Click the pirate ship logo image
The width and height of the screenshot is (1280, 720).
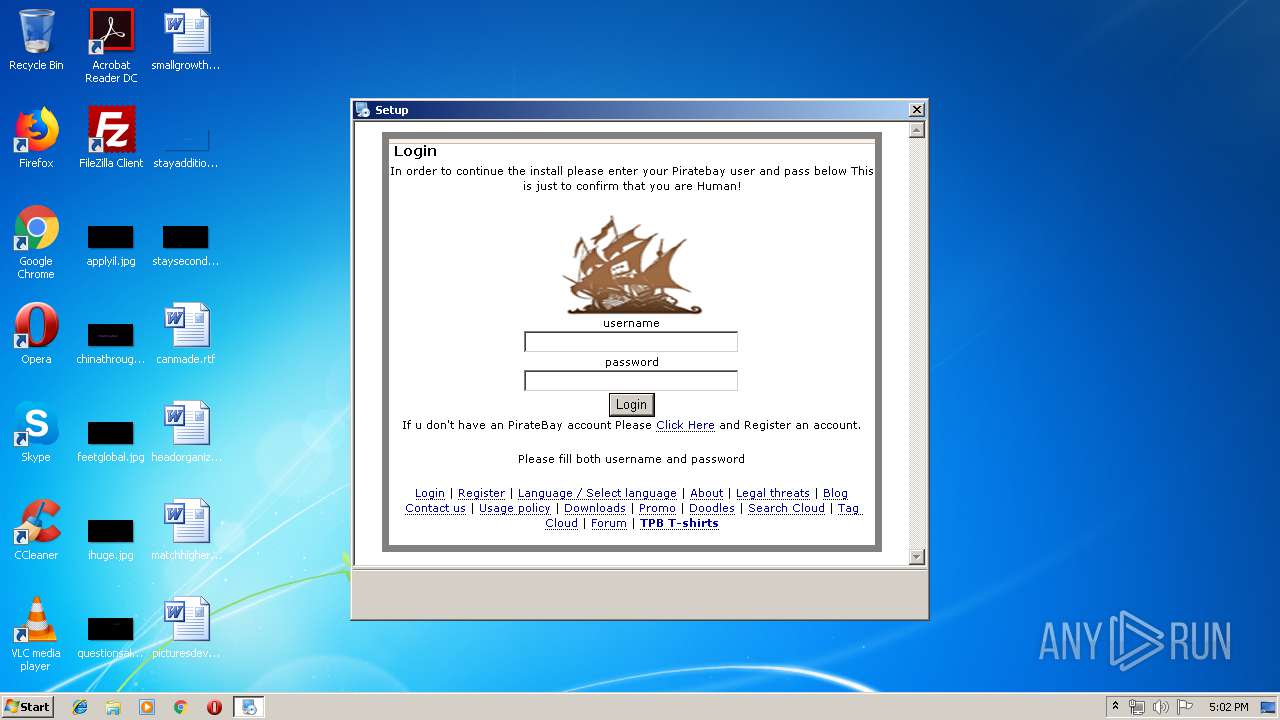pyautogui.click(x=631, y=264)
